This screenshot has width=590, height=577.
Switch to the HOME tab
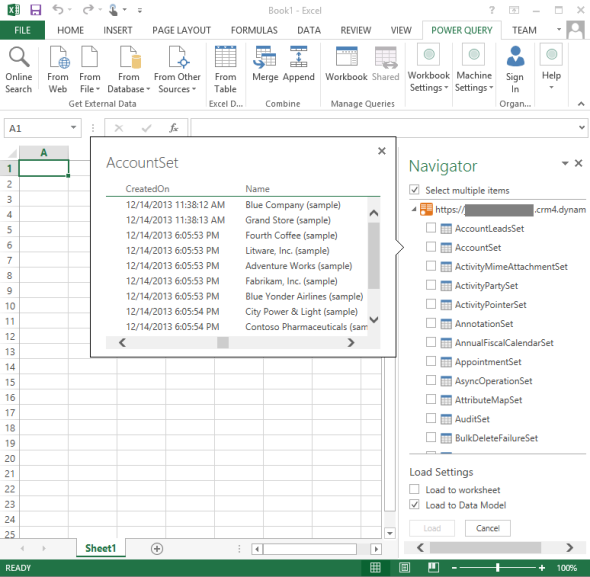click(70, 30)
